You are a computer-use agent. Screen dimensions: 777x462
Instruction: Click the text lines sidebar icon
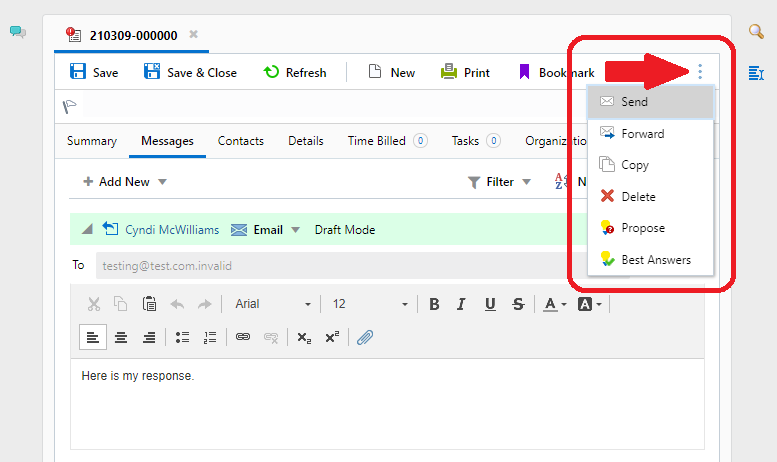[x=756, y=73]
